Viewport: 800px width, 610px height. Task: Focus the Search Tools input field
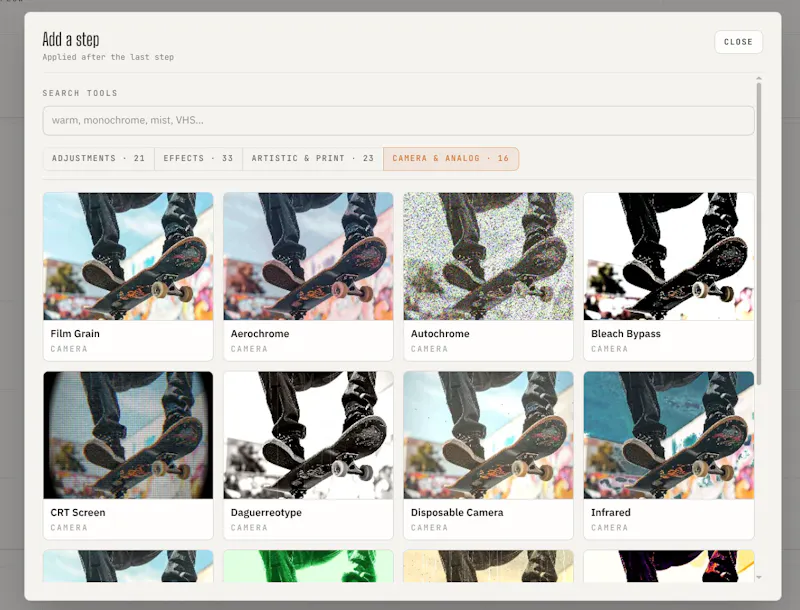[x=398, y=120]
